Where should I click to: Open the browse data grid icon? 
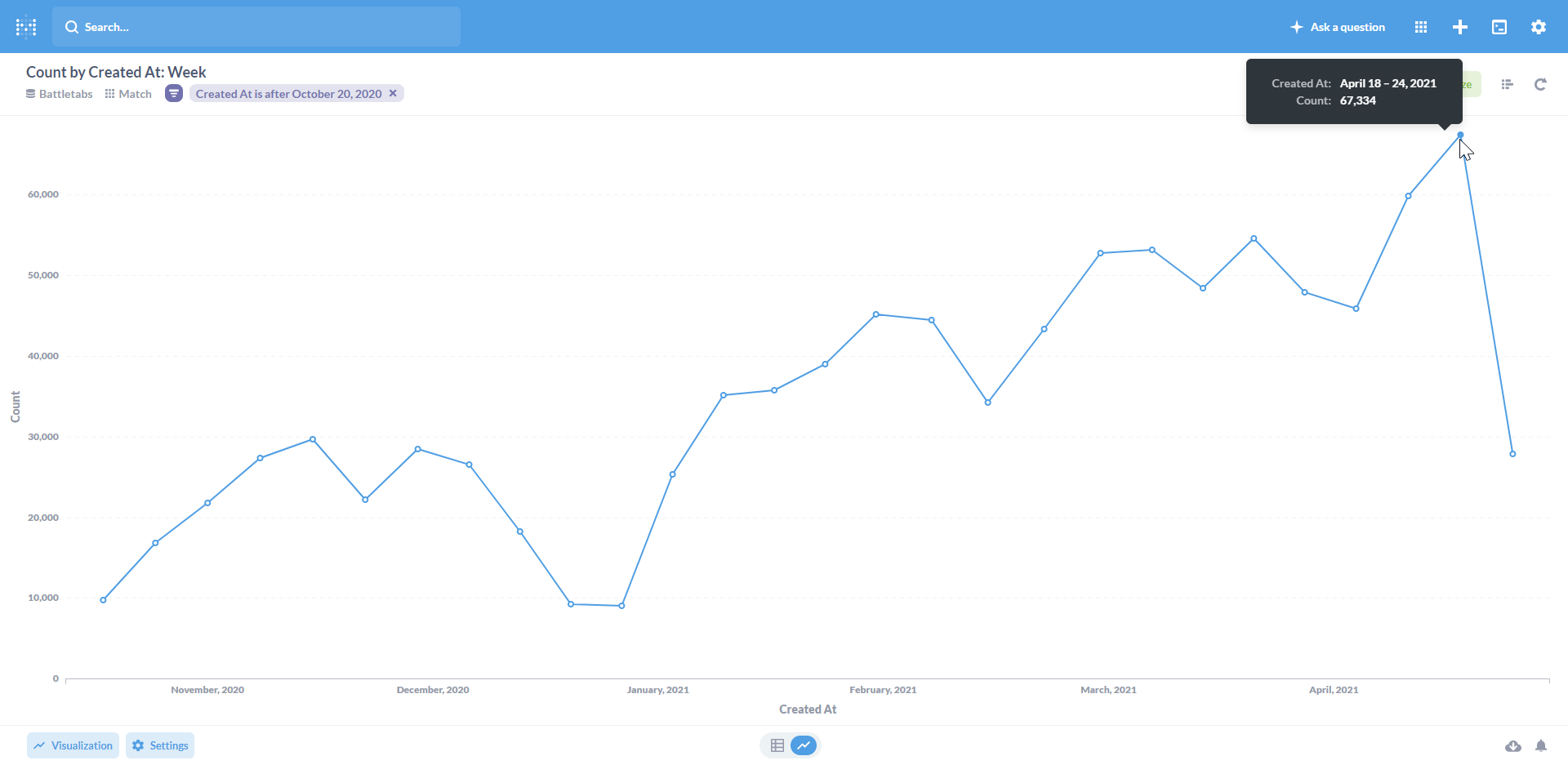[1421, 27]
